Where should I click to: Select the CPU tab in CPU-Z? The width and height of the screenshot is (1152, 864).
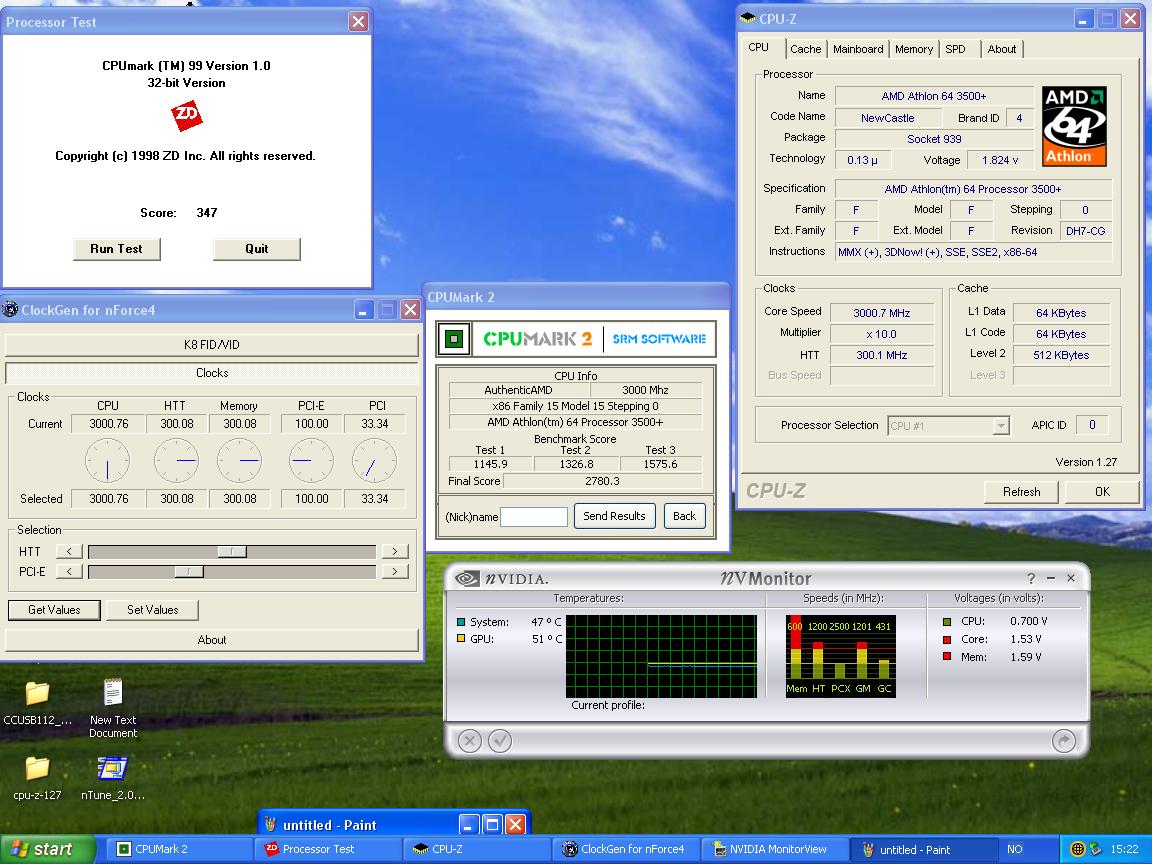coord(759,47)
